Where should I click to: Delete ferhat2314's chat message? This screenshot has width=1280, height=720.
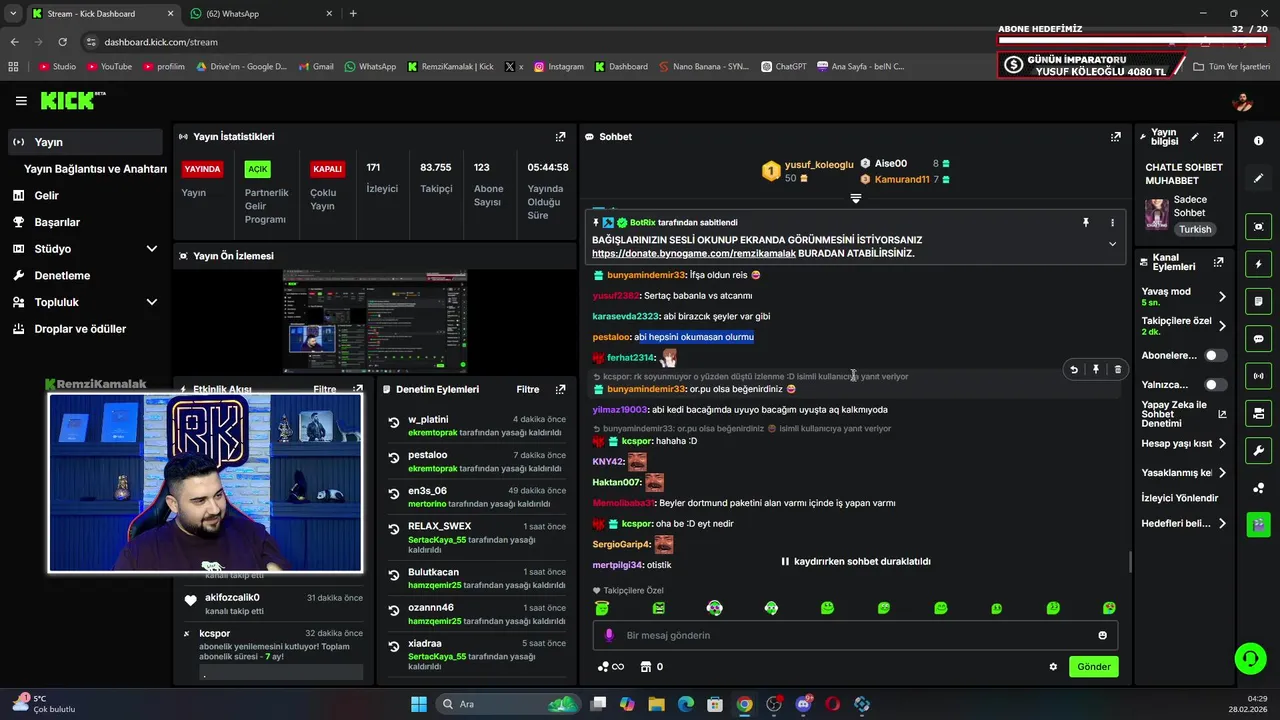click(x=1118, y=370)
